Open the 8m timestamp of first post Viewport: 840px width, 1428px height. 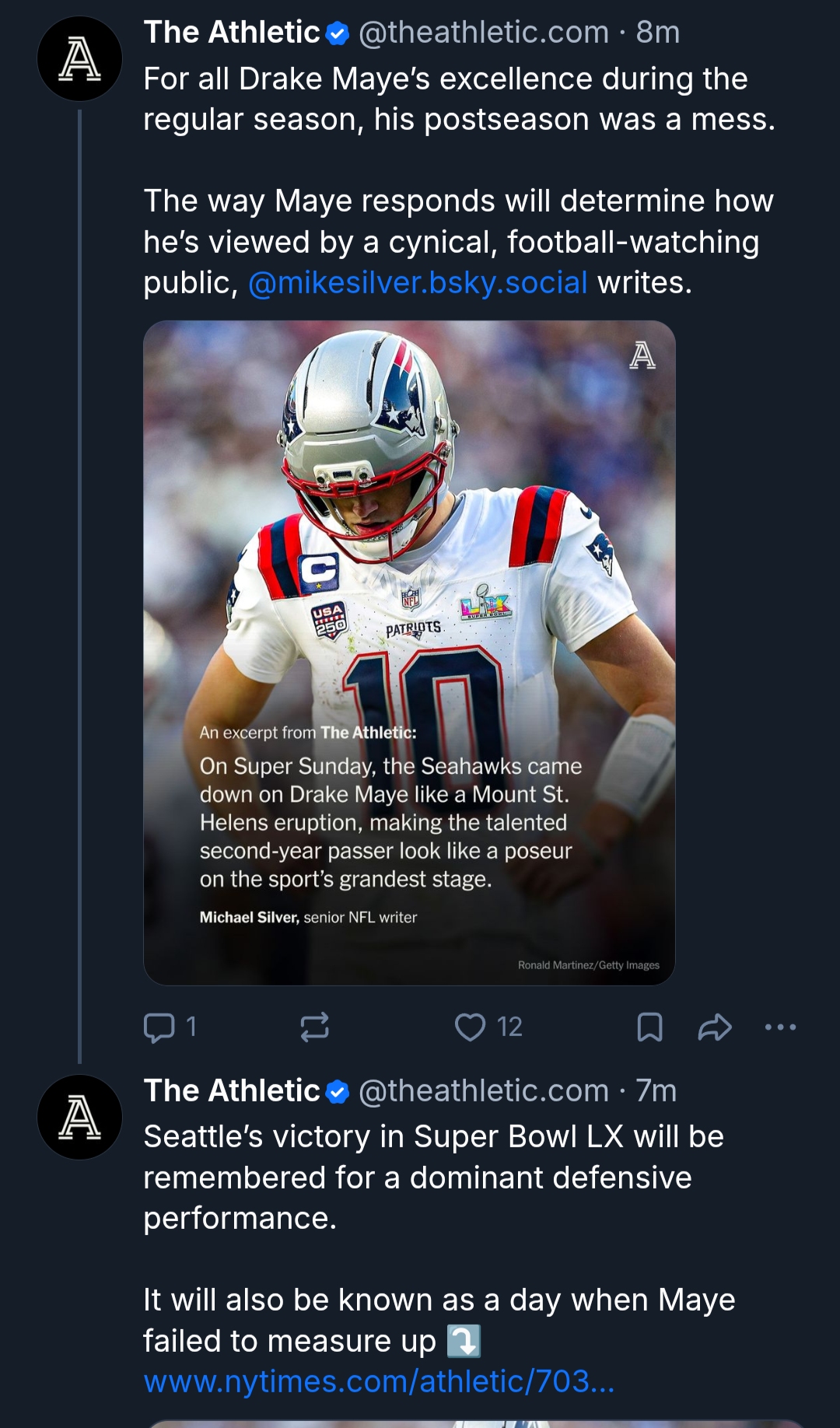[658, 33]
